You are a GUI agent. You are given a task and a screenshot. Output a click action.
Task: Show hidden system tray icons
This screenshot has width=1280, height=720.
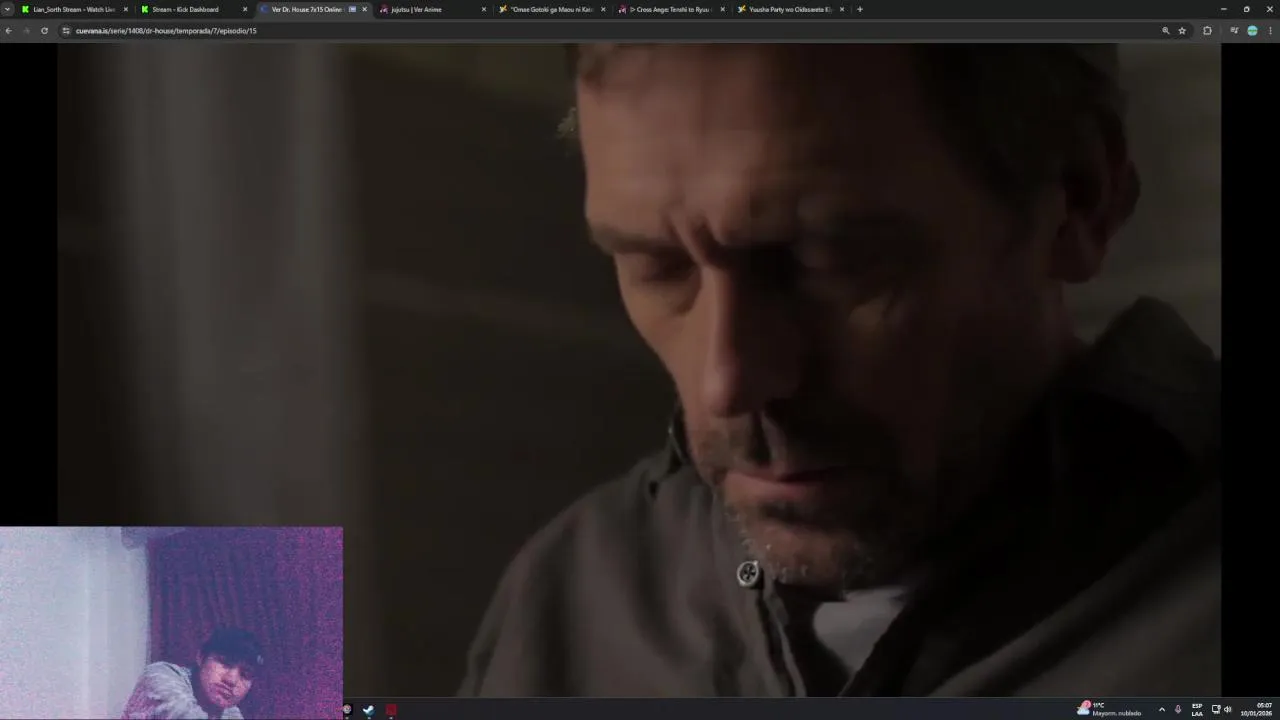coord(1161,710)
